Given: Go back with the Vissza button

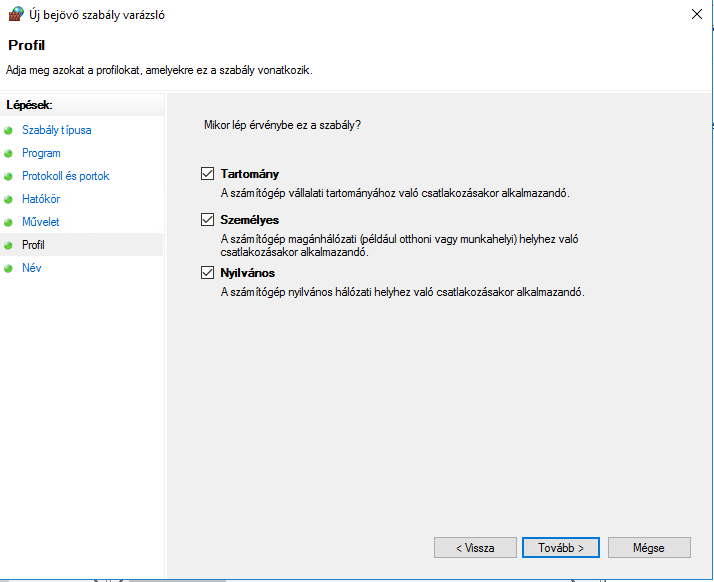Looking at the screenshot, I should (x=475, y=548).
